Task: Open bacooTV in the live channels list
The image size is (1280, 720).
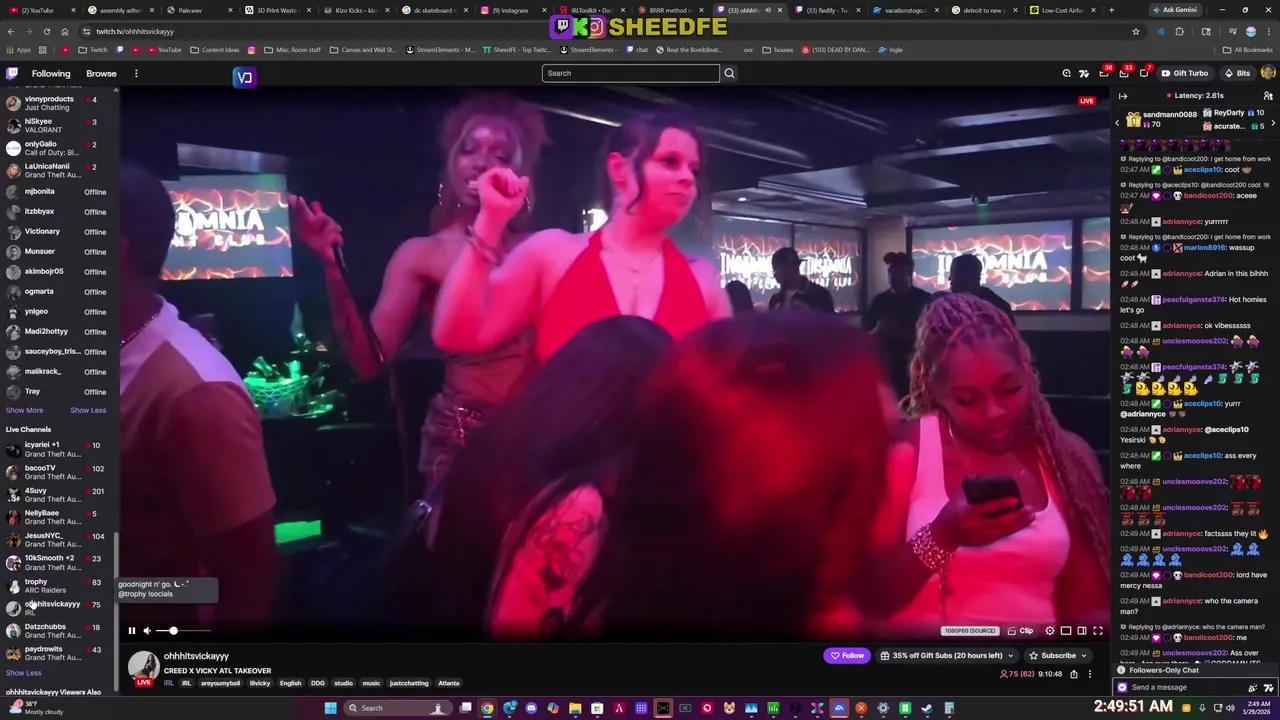Action: pyautogui.click(x=60, y=472)
